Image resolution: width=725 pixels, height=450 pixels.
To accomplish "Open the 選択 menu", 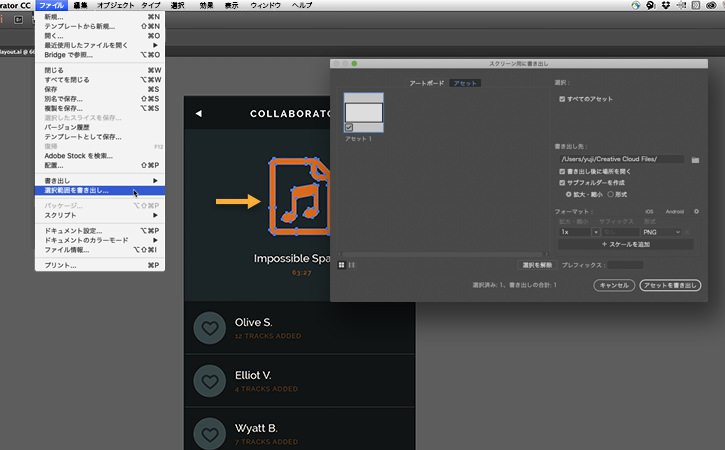I will click(x=178, y=6).
